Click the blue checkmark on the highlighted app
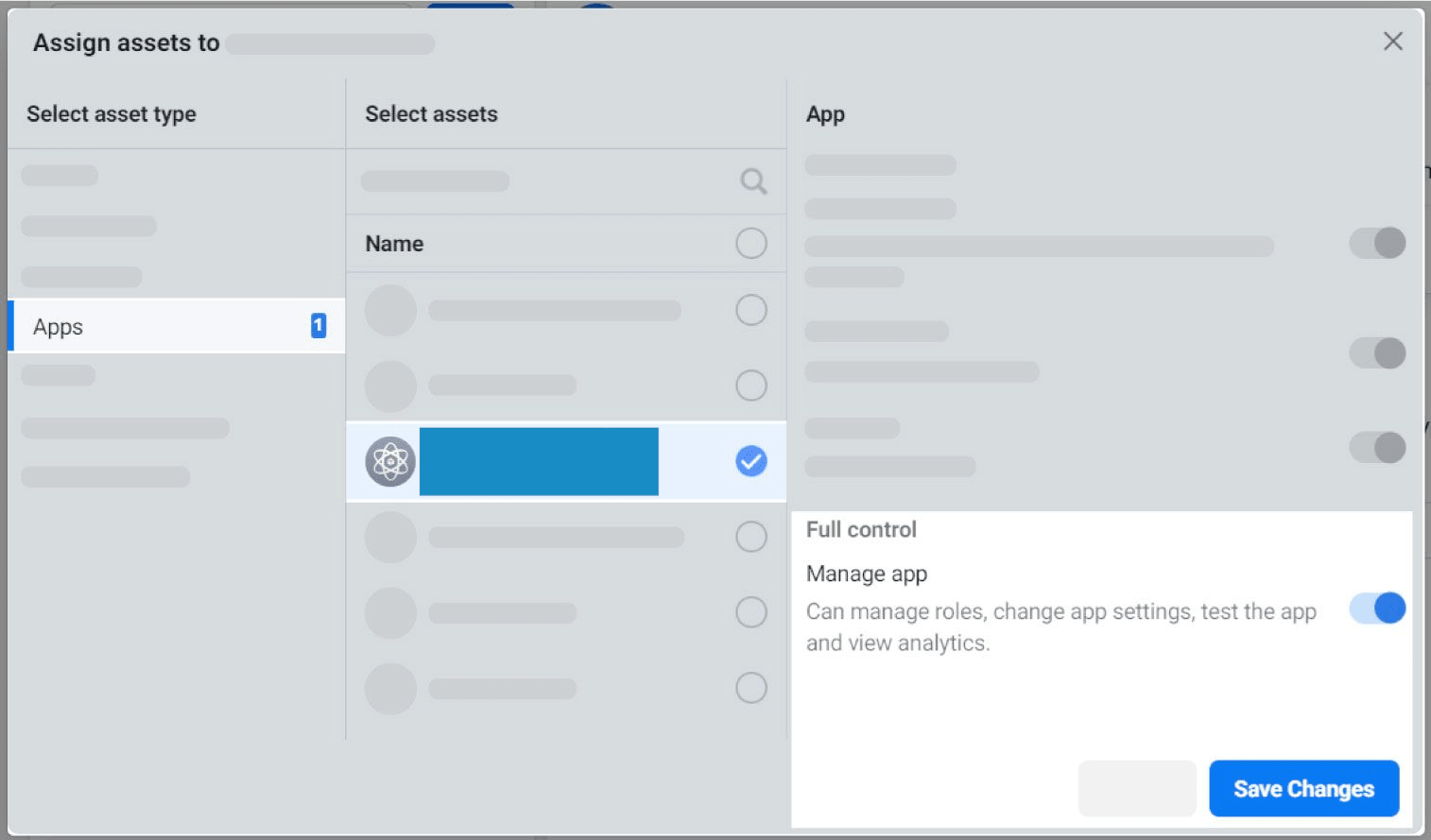The width and height of the screenshot is (1431, 840). (750, 461)
